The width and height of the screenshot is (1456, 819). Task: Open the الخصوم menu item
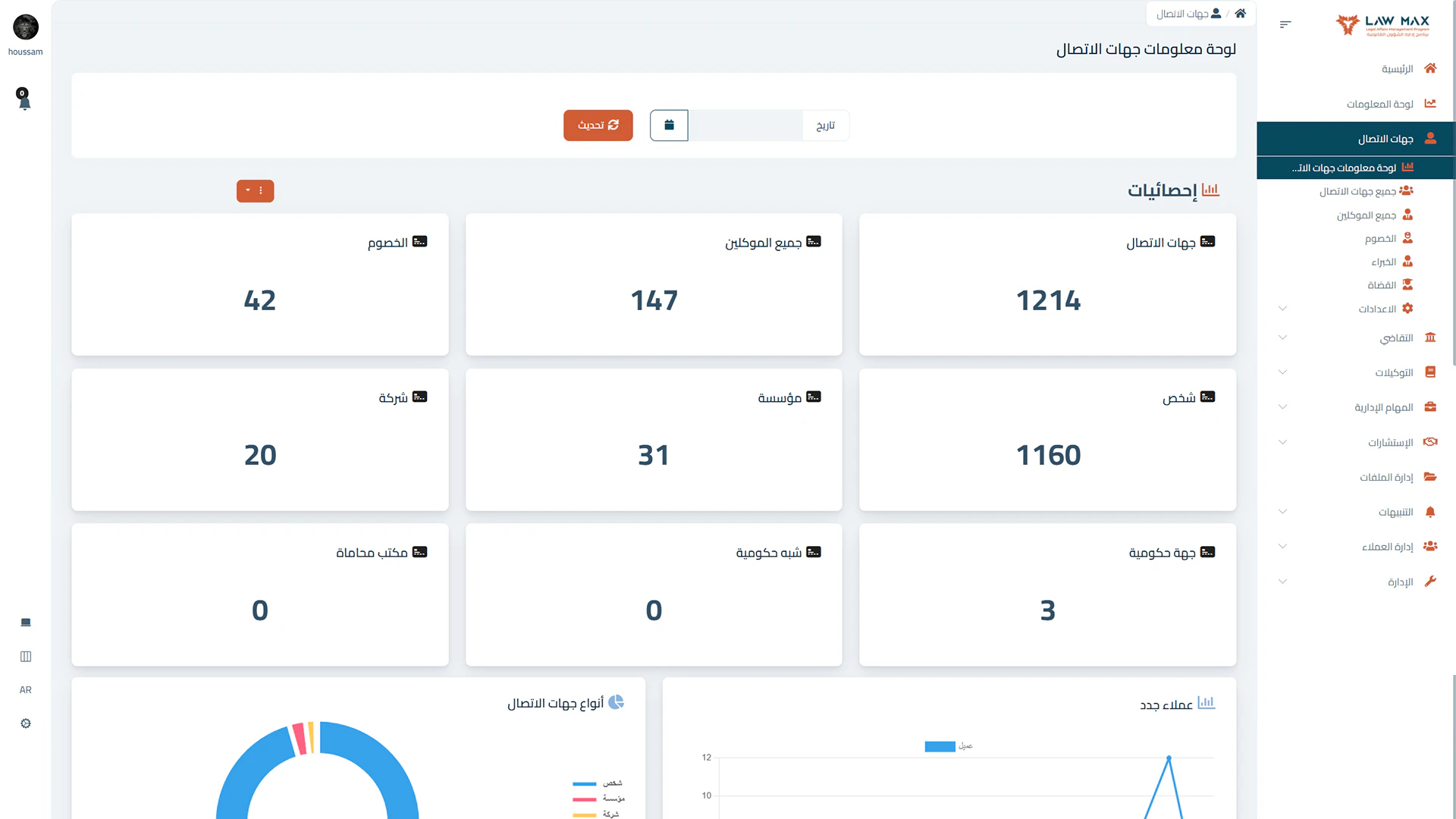point(1380,237)
